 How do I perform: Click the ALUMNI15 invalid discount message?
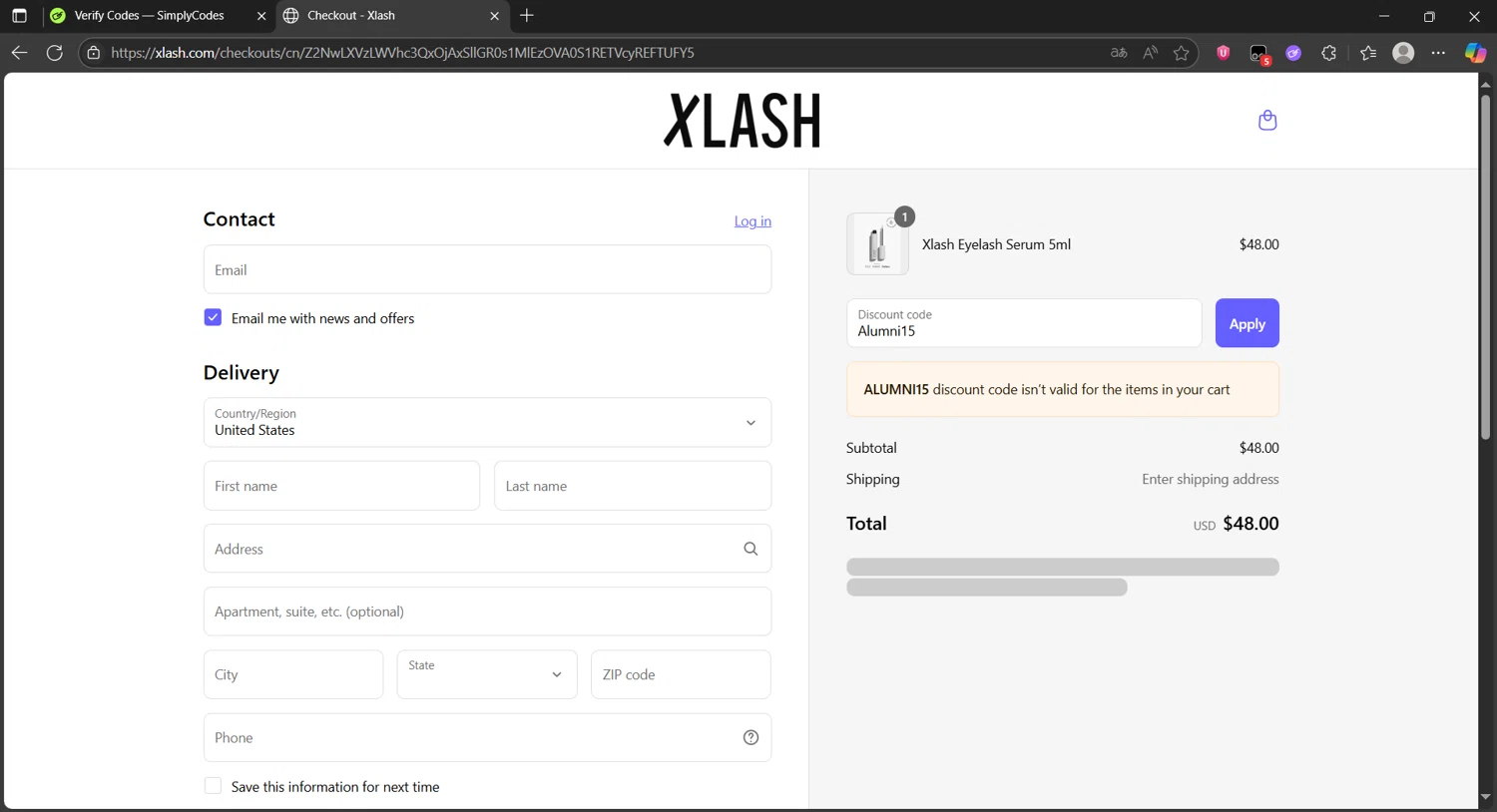[1063, 389]
